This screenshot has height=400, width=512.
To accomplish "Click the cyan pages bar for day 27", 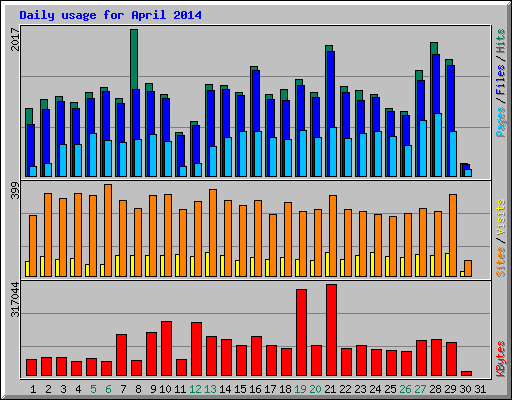I will [x=423, y=149].
